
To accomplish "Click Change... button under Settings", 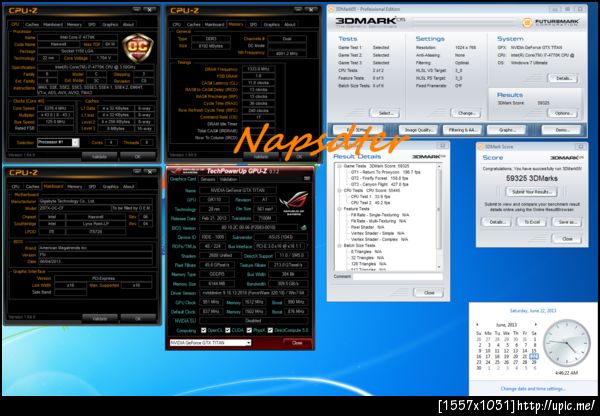I will (467, 113).
